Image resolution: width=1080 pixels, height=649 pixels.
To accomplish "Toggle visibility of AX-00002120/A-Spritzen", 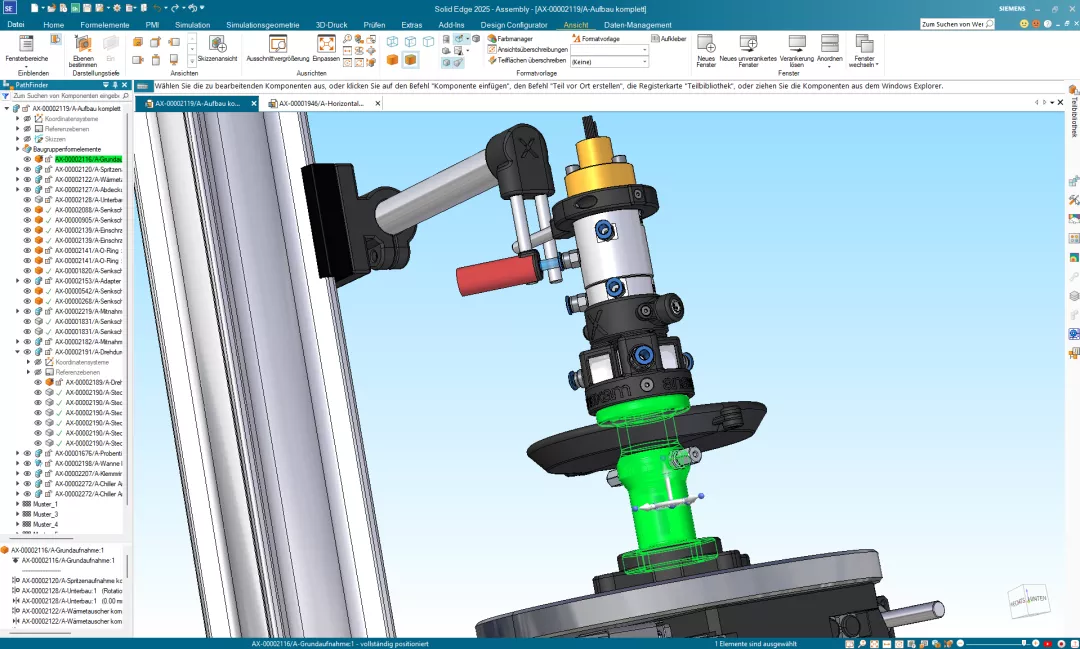I will coord(28,169).
